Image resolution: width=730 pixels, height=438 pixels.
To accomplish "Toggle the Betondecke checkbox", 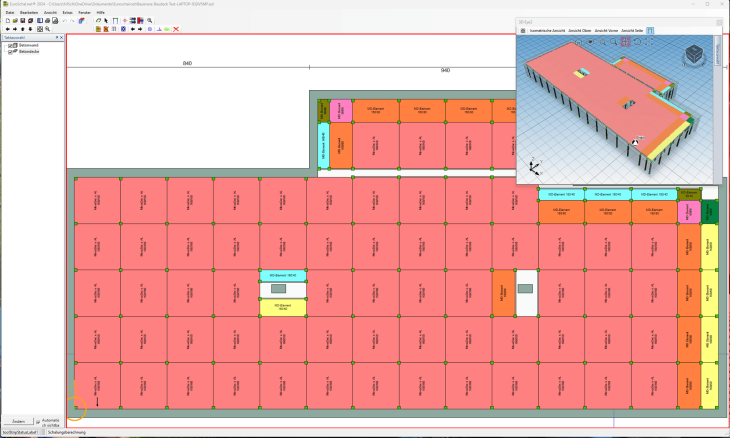I will click(x=9, y=51).
